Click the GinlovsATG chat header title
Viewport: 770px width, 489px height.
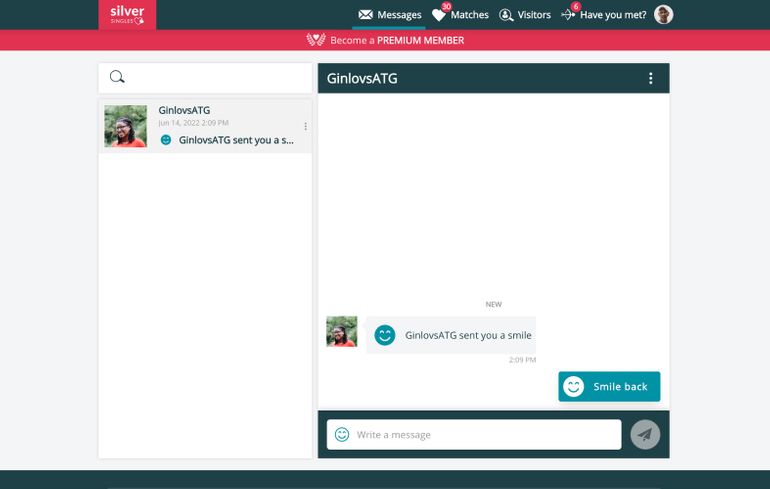[362, 79]
